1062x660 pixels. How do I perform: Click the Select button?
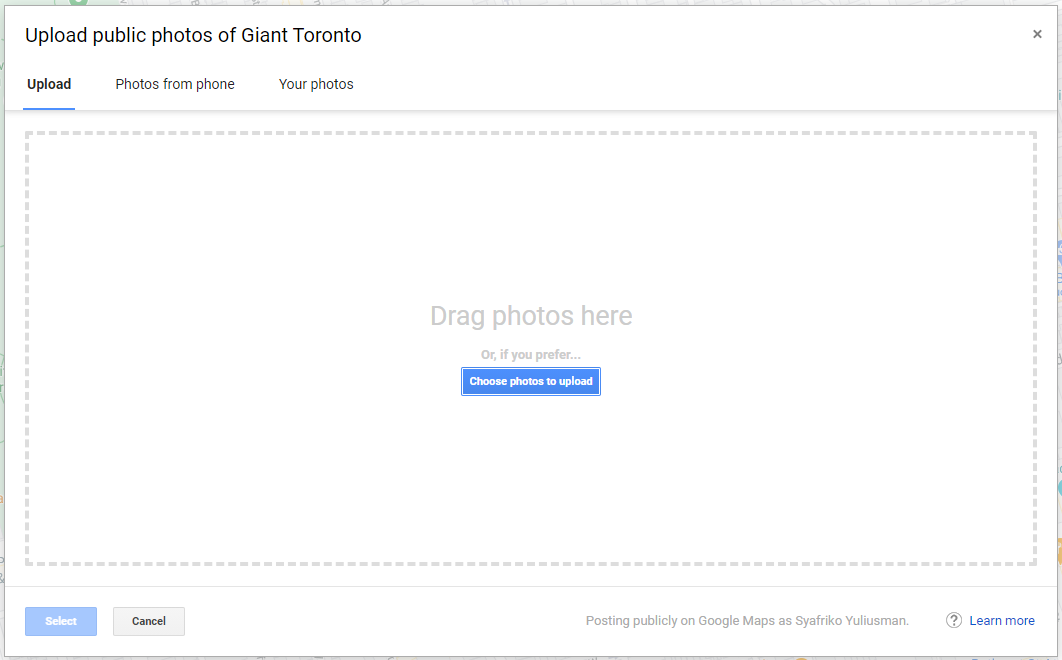pos(61,621)
